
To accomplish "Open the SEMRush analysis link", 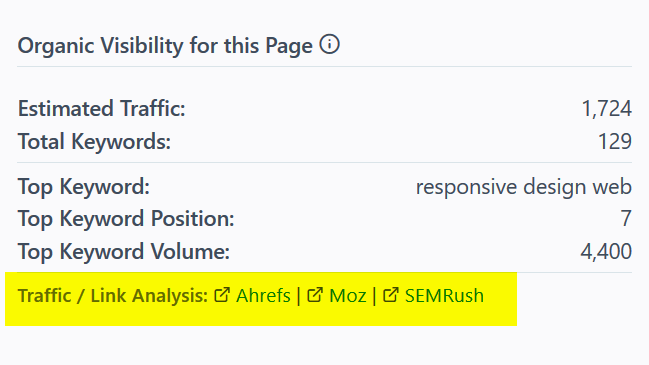I will 444,295.
